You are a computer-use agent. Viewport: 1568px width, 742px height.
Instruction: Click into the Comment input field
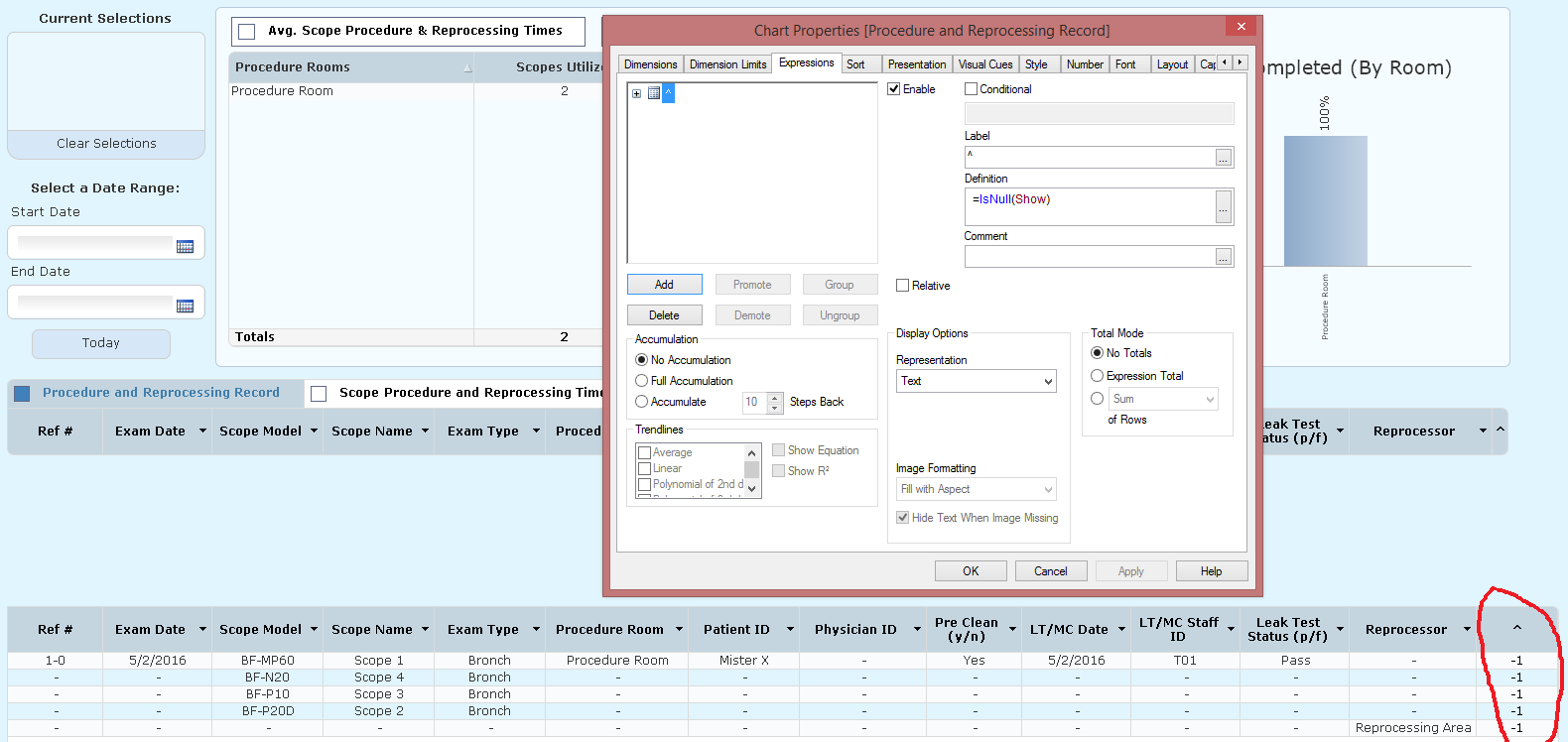(x=1090, y=257)
